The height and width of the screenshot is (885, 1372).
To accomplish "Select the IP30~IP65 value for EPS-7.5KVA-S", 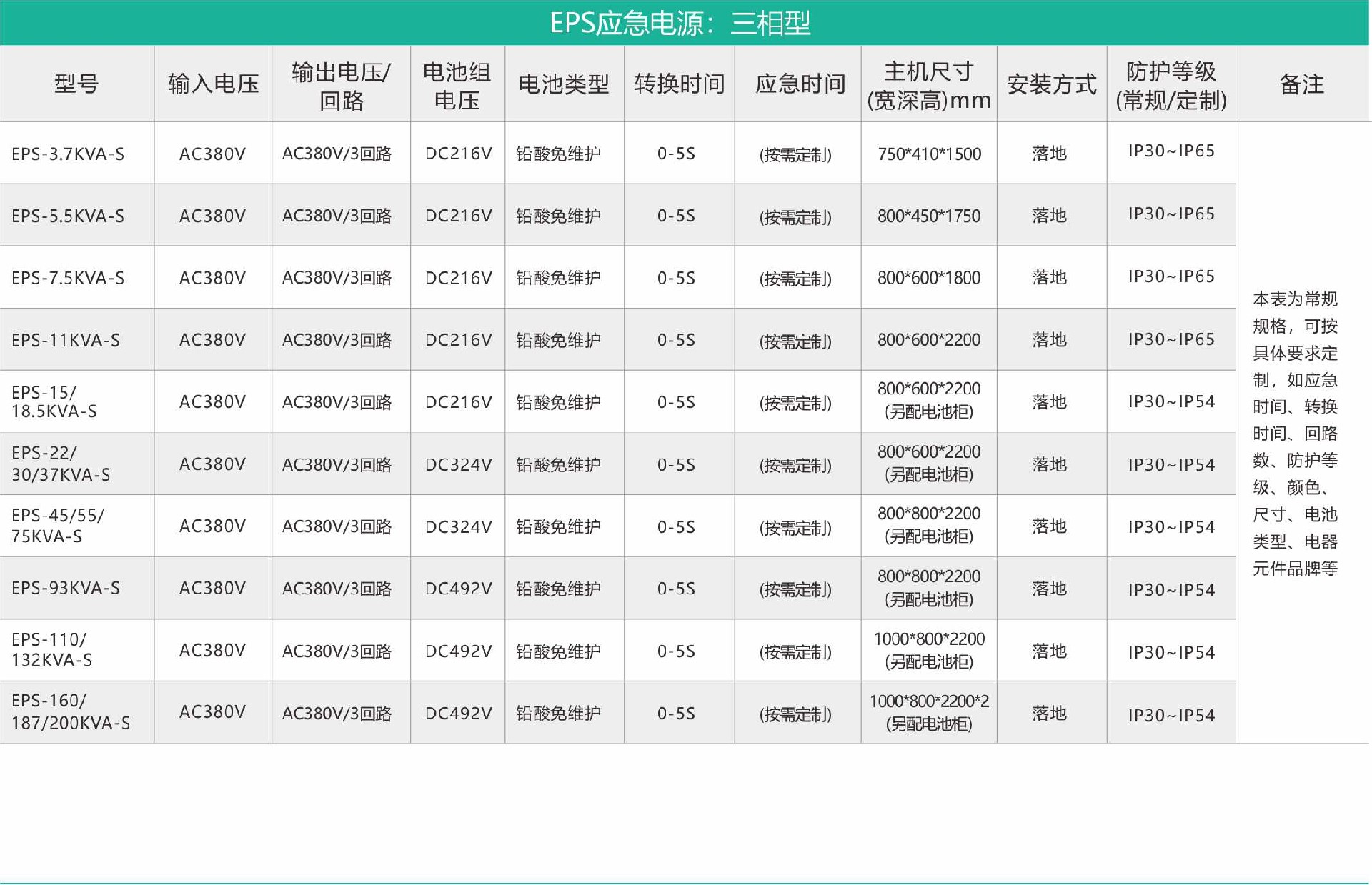I will point(1172,277).
